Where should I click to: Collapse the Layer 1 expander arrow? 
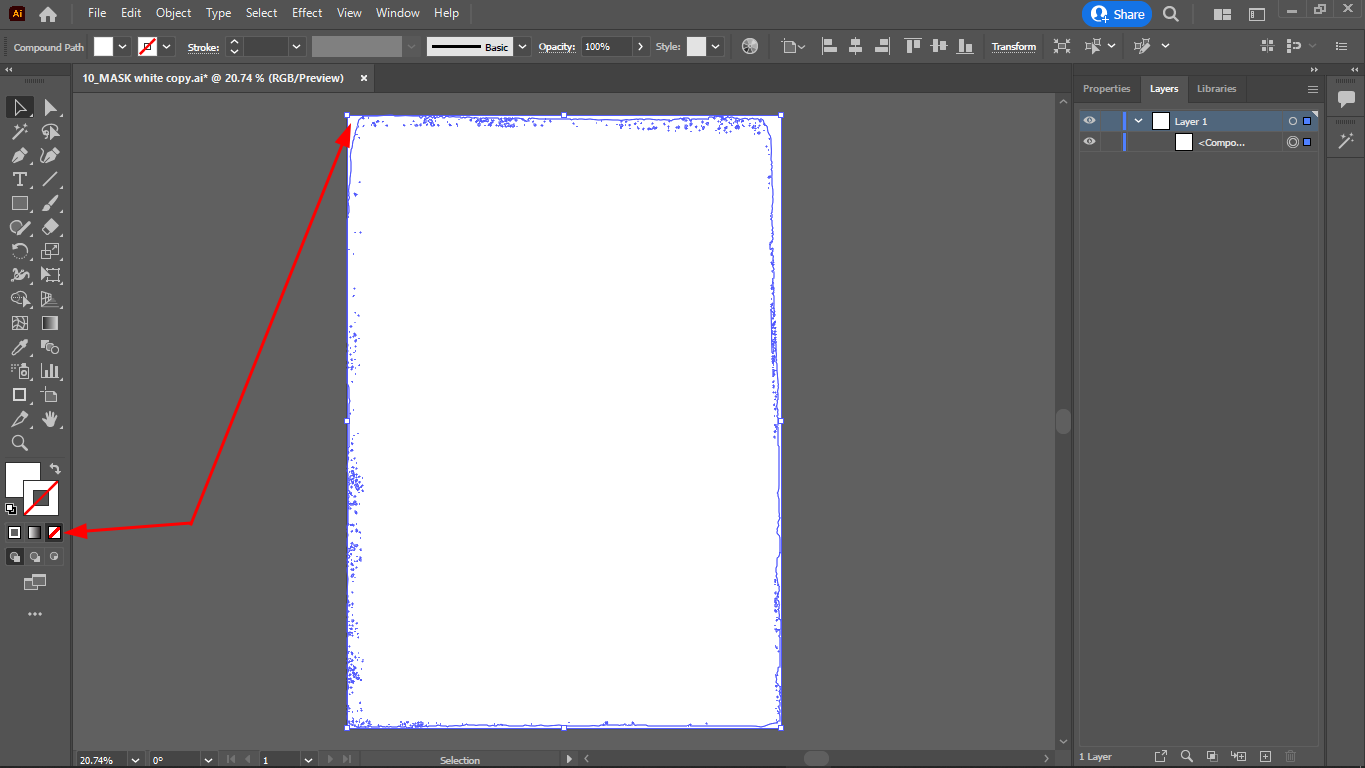pyautogui.click(x=1137, y=120)
